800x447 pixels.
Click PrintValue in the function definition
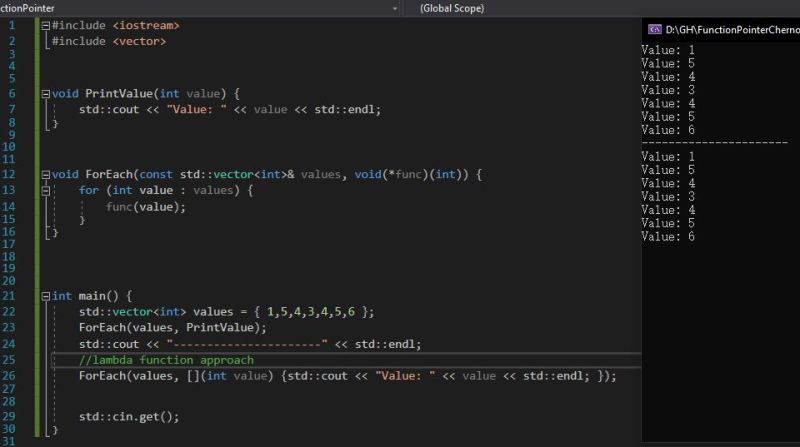(x=119, y=94)
